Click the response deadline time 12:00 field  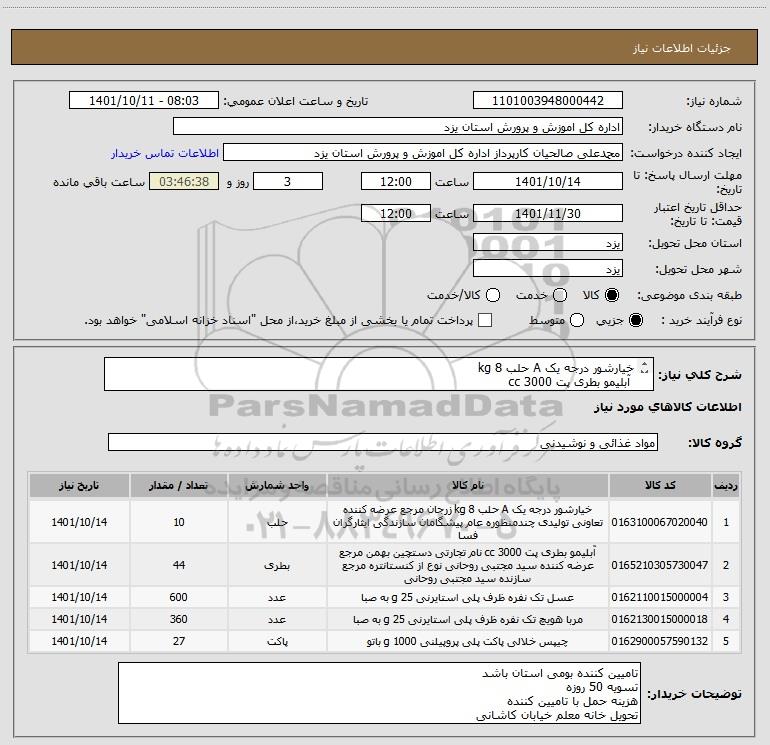point(396,181)
